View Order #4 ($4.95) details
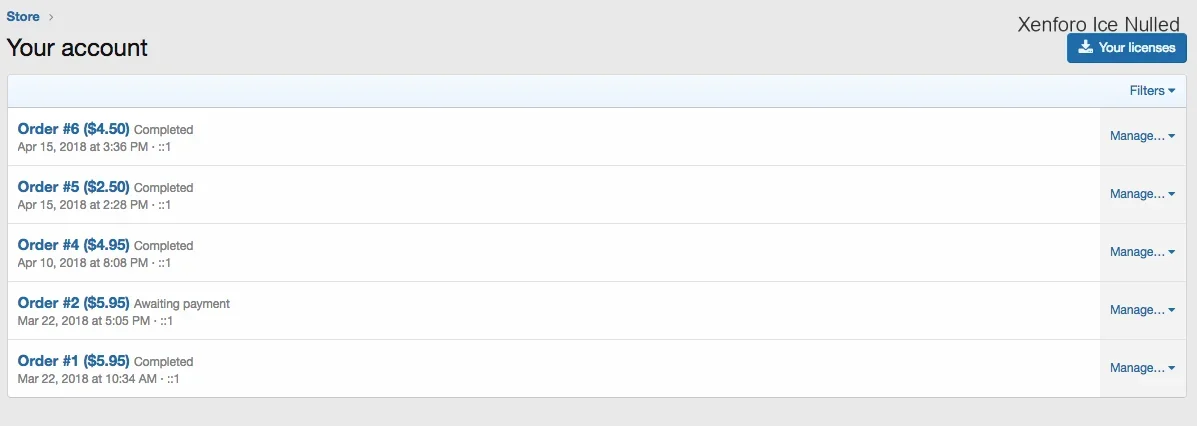 click(x=73, y=245)
